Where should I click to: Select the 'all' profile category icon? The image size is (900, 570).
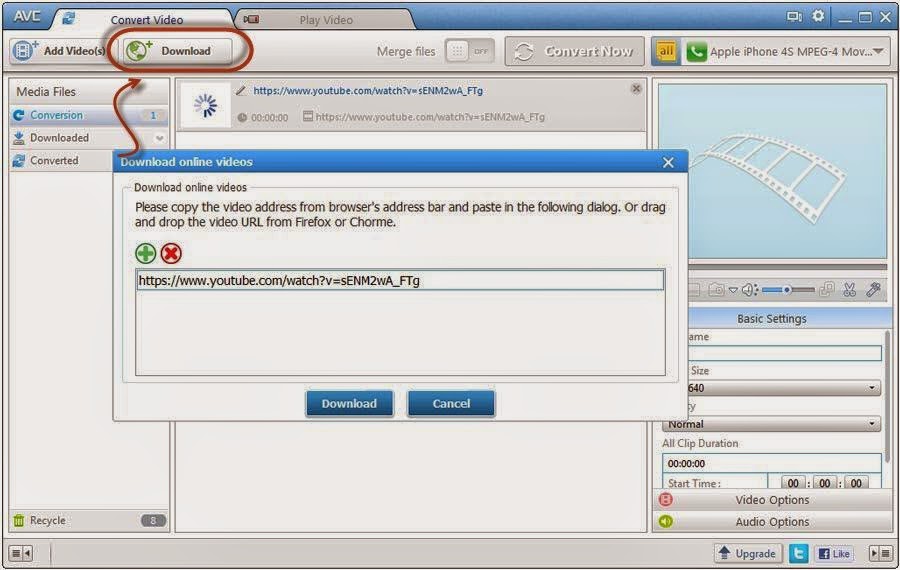click(665, 51)
